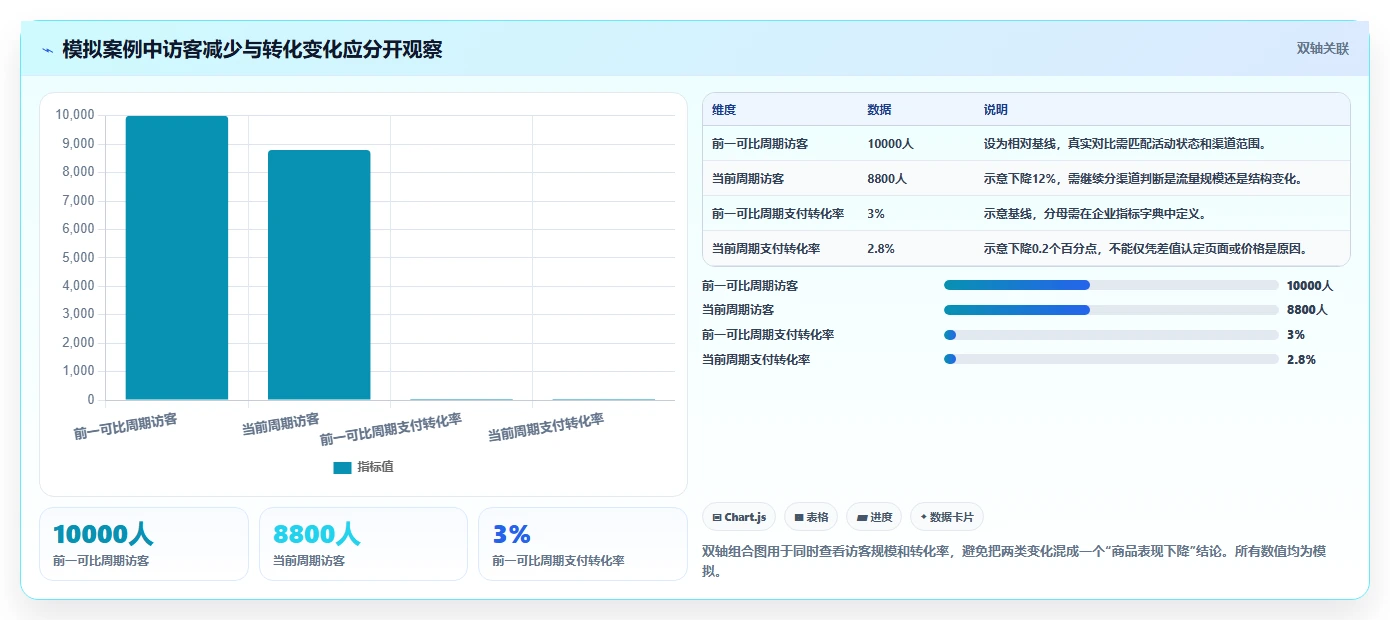This screenshot has width=1390, height=620.
Task: Click the y-axis label 10,000
Action: pyautogui.click(x=76, y=115)
